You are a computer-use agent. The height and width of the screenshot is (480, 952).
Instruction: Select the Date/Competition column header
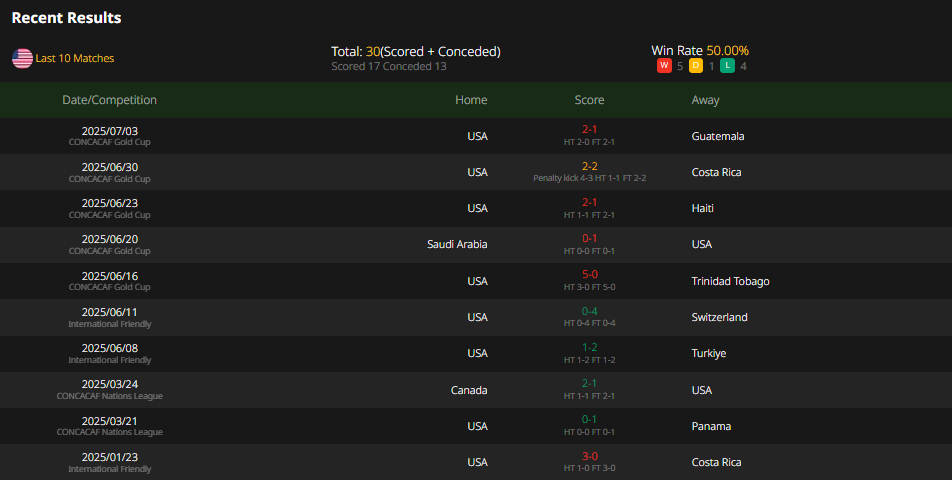pos(109,100)
